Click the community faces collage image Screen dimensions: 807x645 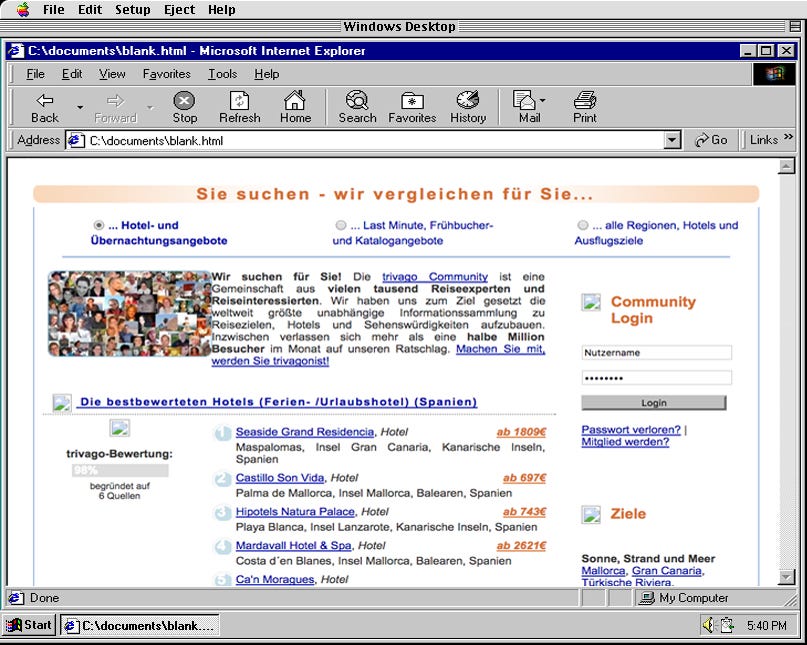click(129, 313)
